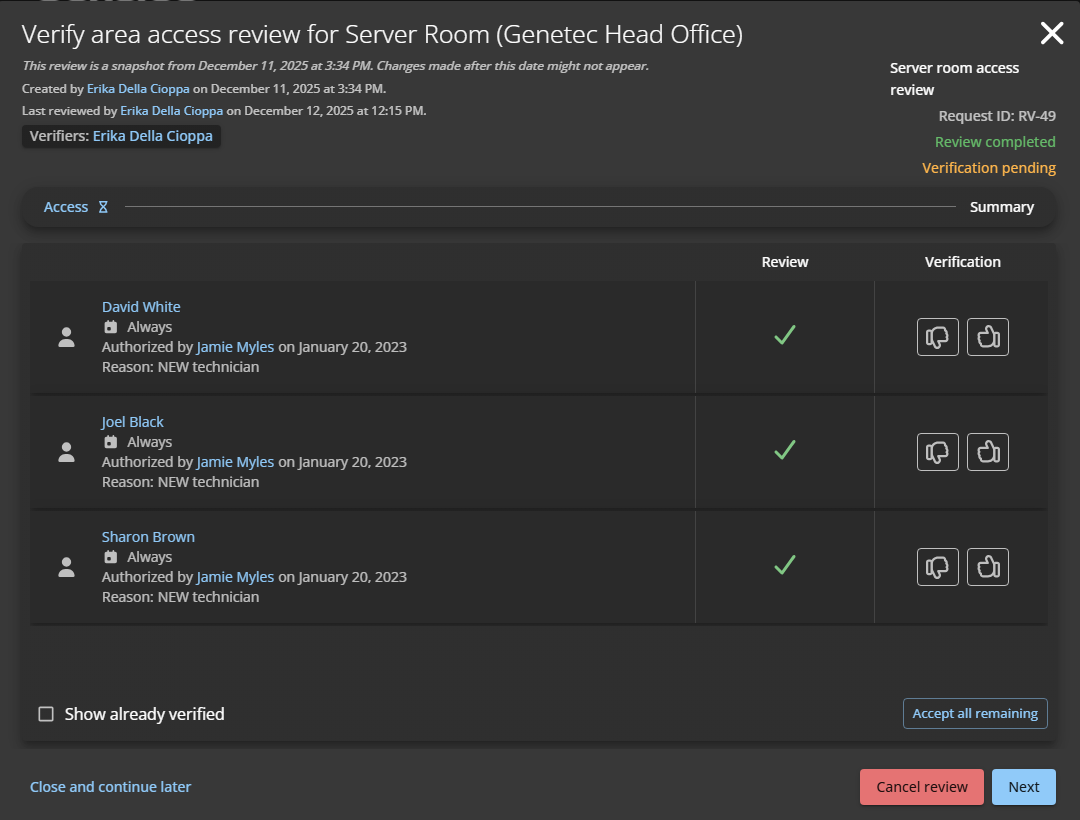Approve David White with the thumbs-up icon
This screenshot has width=1080, height=820.
pyautogui.click(x=988, y=337)
